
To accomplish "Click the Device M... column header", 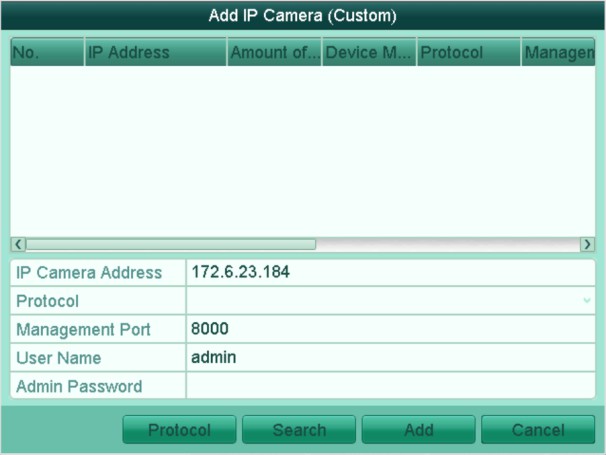I will coord(369,52).
